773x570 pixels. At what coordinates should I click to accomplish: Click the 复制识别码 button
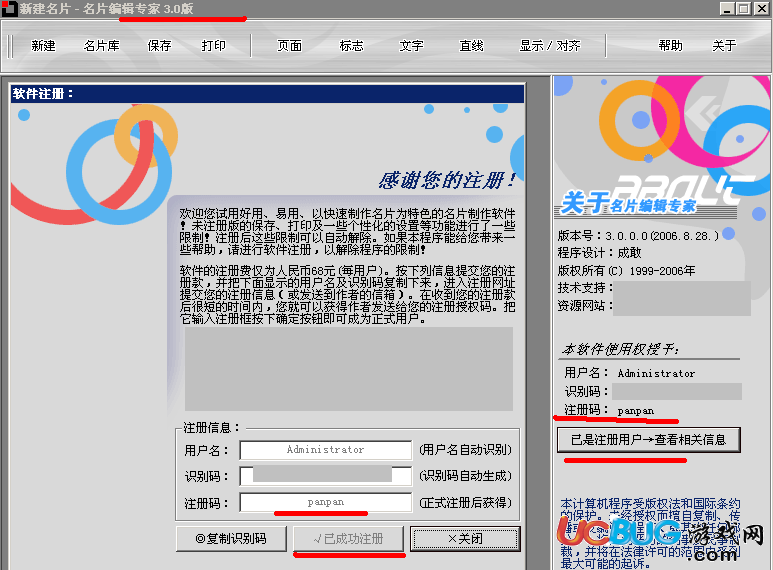pyautogui.click(x=231, y=538)
